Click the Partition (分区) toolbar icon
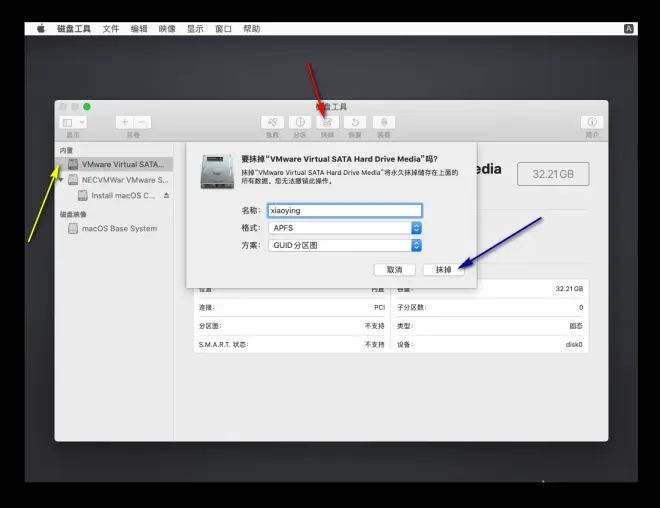The image size is (660, 508). (x=300, y=122)
